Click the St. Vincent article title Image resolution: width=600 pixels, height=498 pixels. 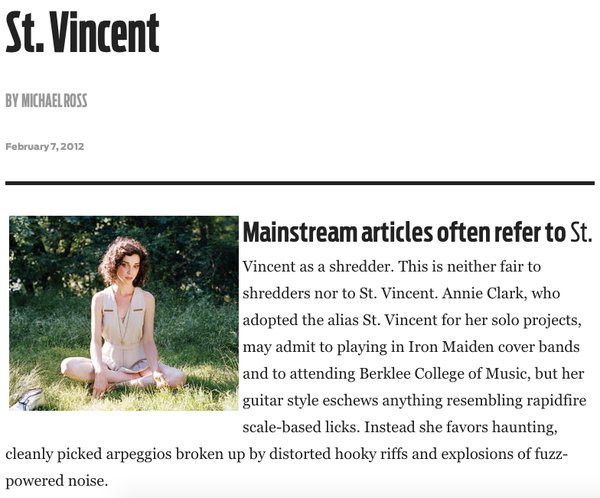(x=82, y=32)
